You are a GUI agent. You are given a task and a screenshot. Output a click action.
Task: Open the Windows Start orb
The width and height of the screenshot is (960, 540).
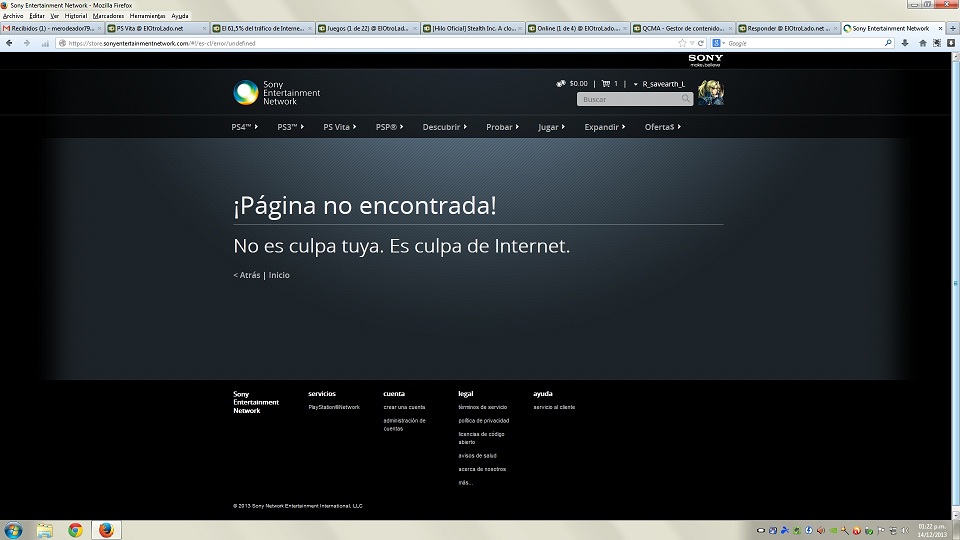[13, 530]
